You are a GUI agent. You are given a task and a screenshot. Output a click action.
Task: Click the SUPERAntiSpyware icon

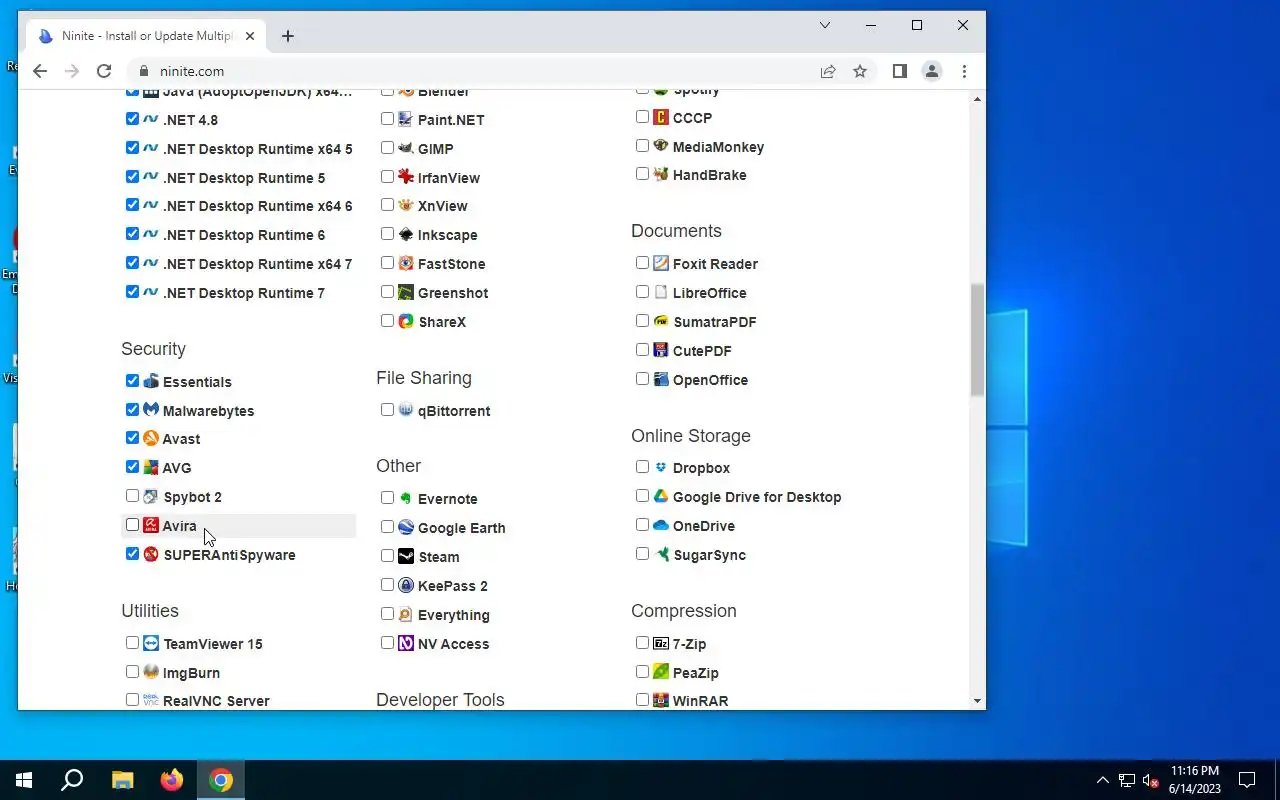coord(151,554)
